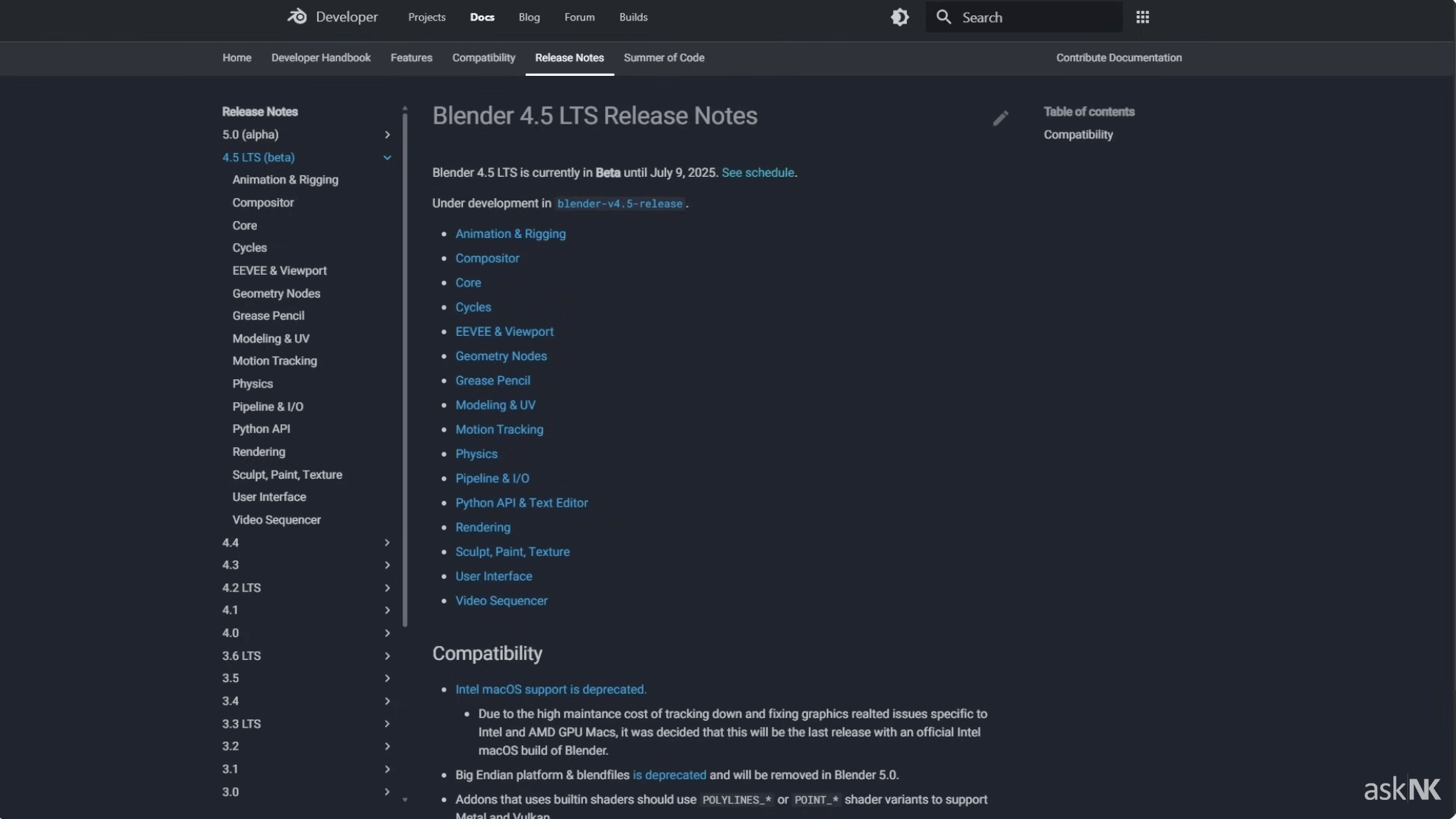
Task: Click the Geometry Nodes content link
Action: [501, 356]
